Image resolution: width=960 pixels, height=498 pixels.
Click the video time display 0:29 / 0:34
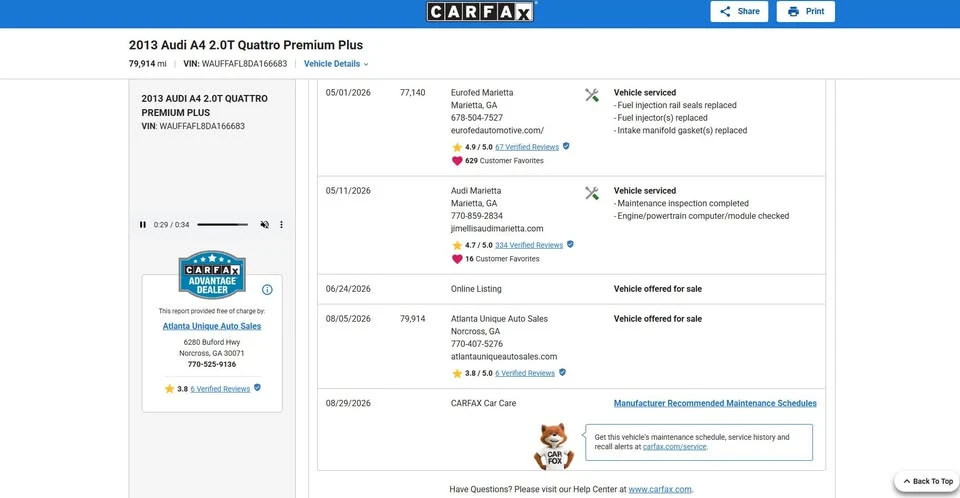171,225
